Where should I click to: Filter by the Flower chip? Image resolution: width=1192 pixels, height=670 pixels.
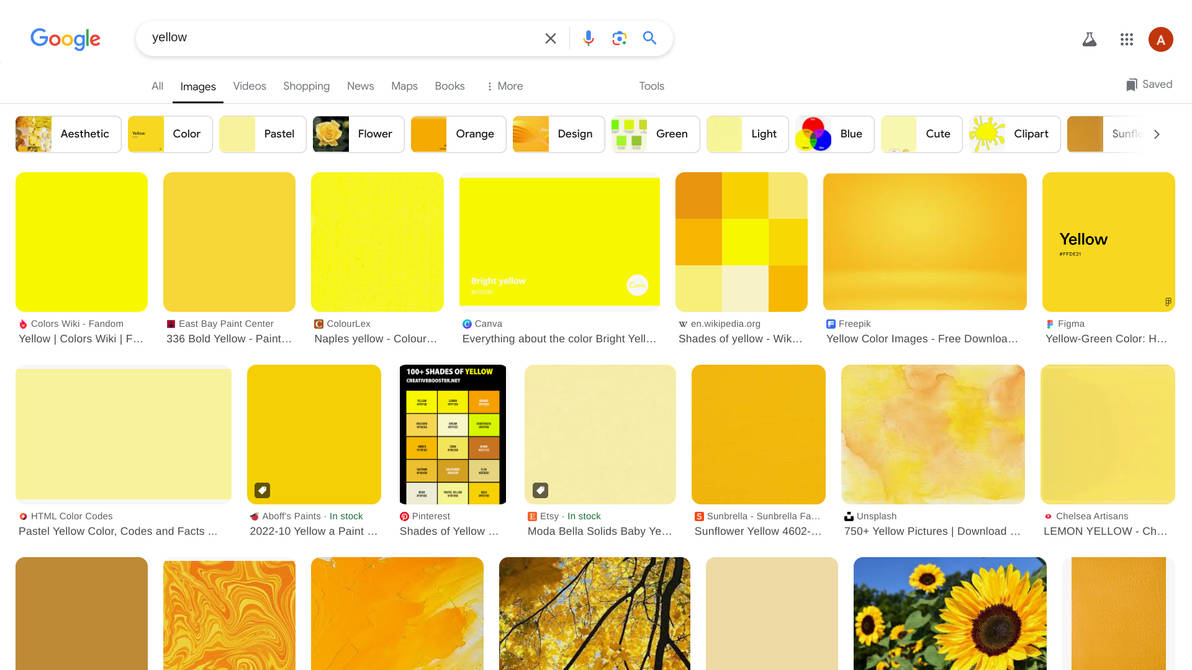point(358,134)
